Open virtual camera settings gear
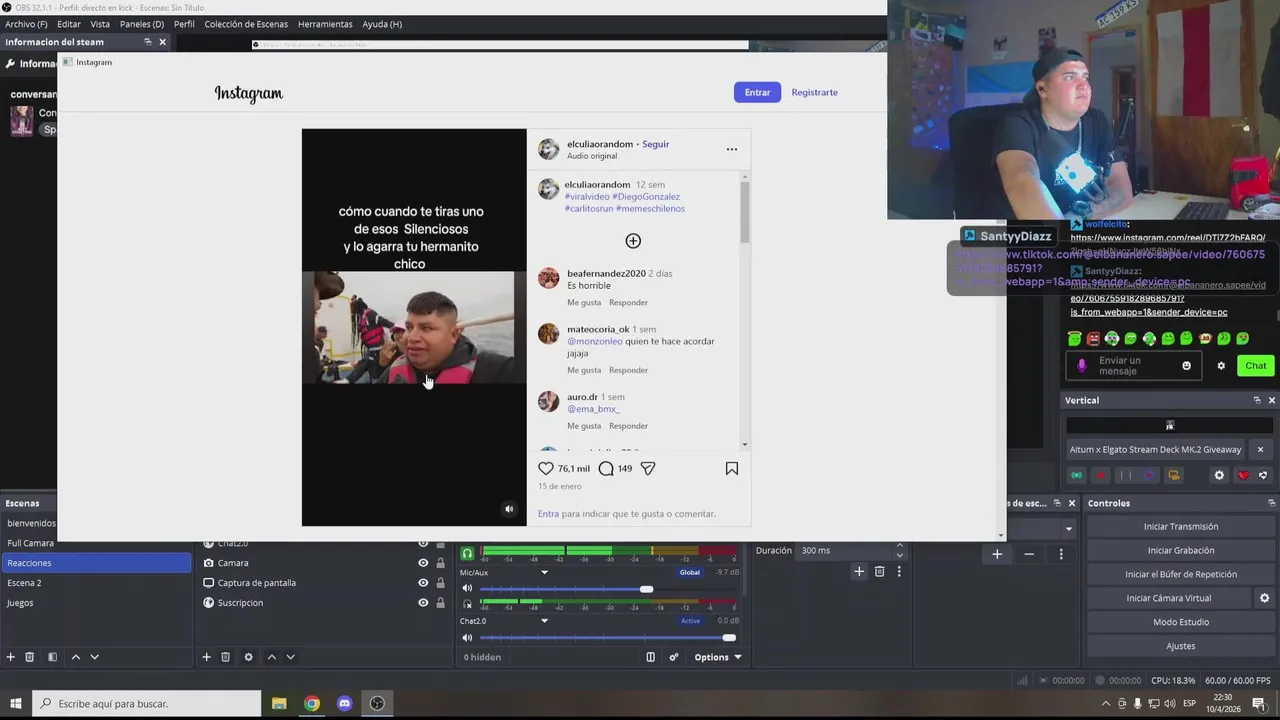 pyautogui.click(x=1264, y=598)
